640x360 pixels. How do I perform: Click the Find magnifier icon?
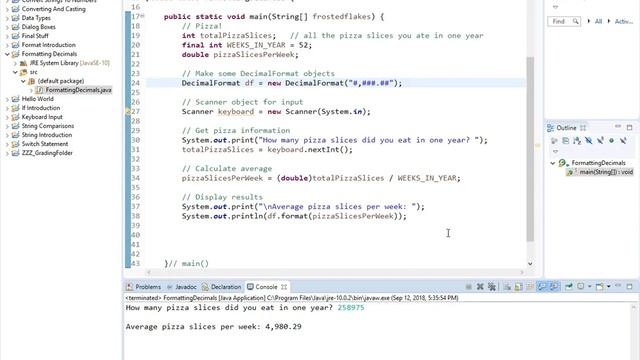pos(575,21)
